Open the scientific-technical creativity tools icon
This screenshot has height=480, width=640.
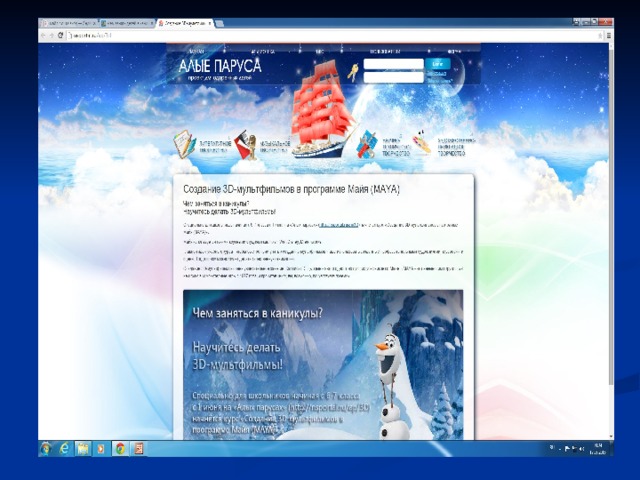[367, 145]
